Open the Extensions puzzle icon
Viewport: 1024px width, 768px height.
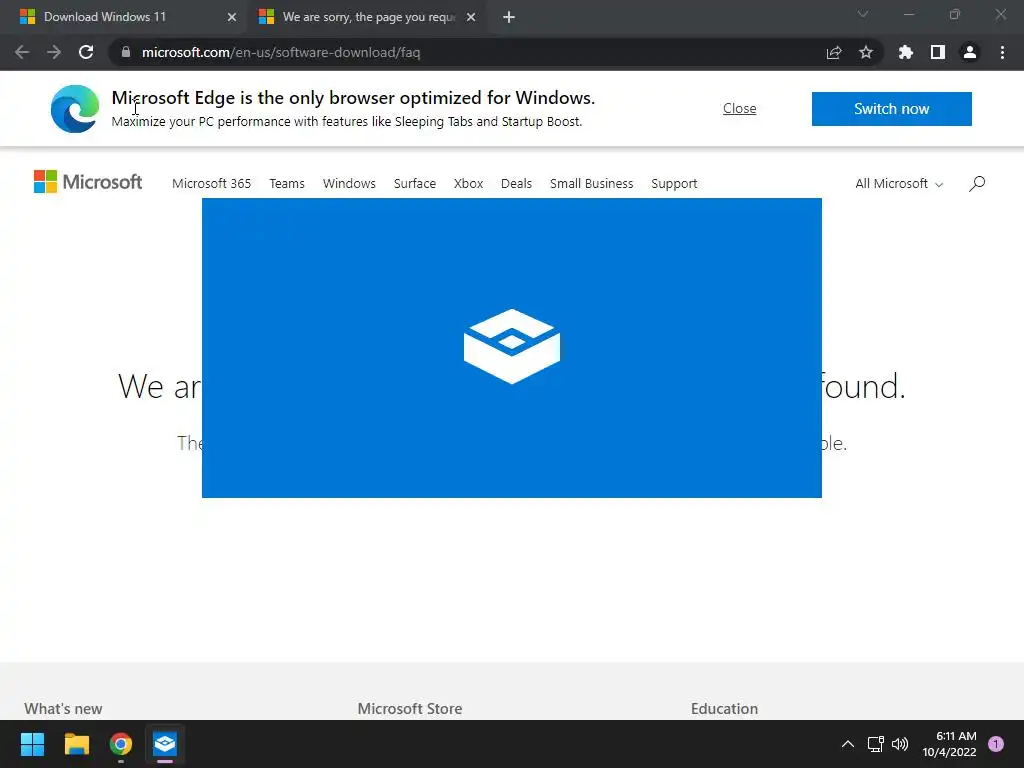906,52
